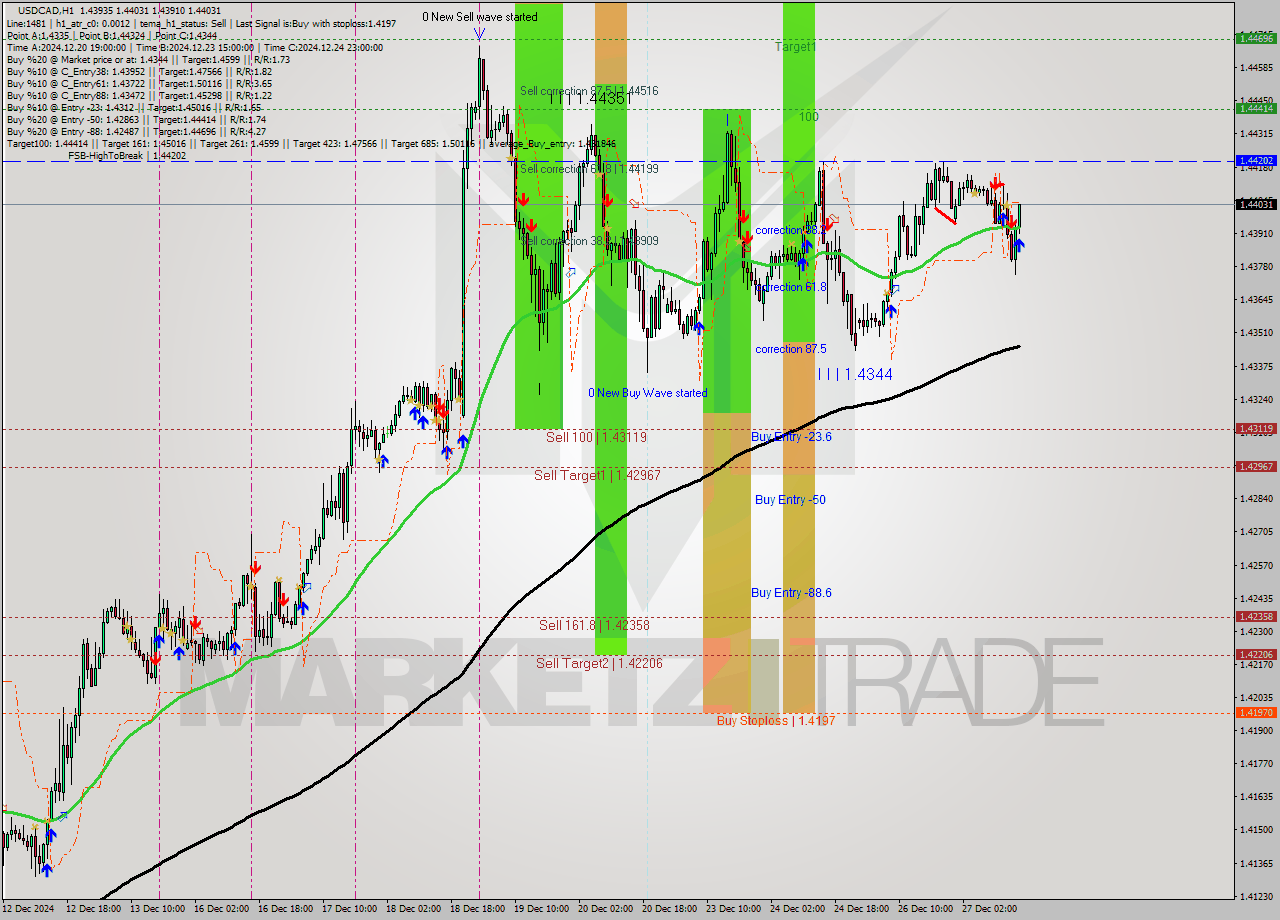
Task: Click the '100' label in the green column
Action: click(x=809, y=117)
